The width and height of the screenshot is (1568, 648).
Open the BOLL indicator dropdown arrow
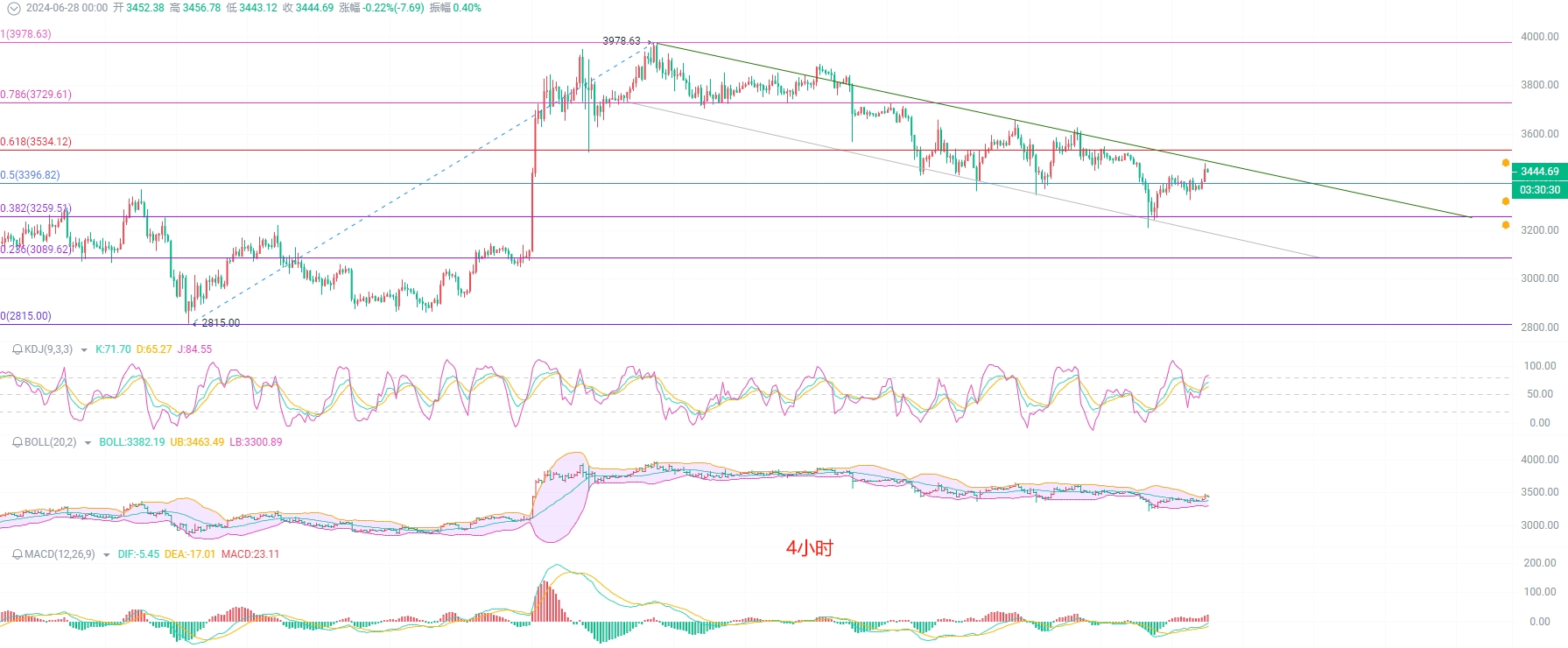[x=88, y=443]
